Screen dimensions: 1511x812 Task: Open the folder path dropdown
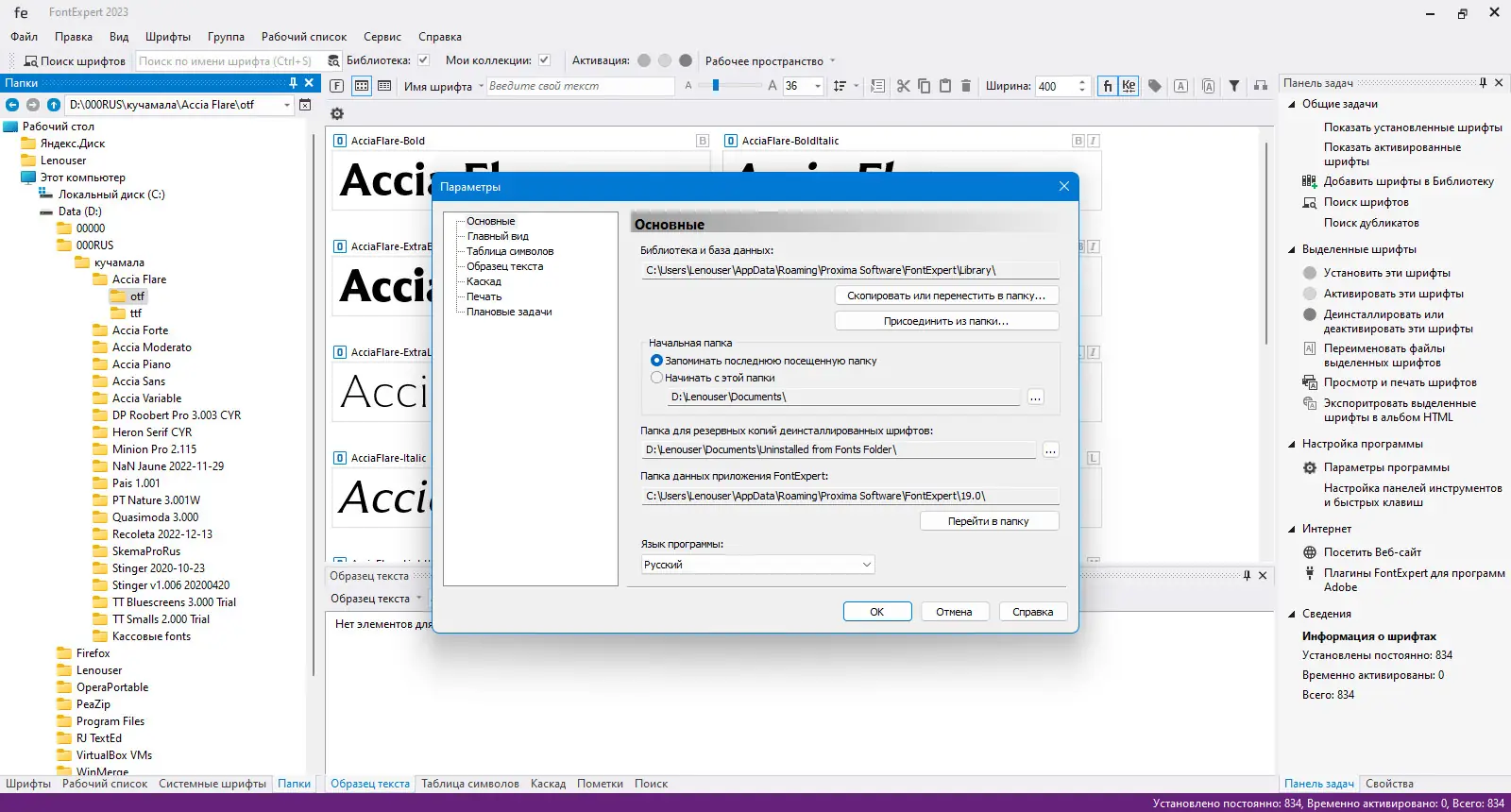coord(287,105)
